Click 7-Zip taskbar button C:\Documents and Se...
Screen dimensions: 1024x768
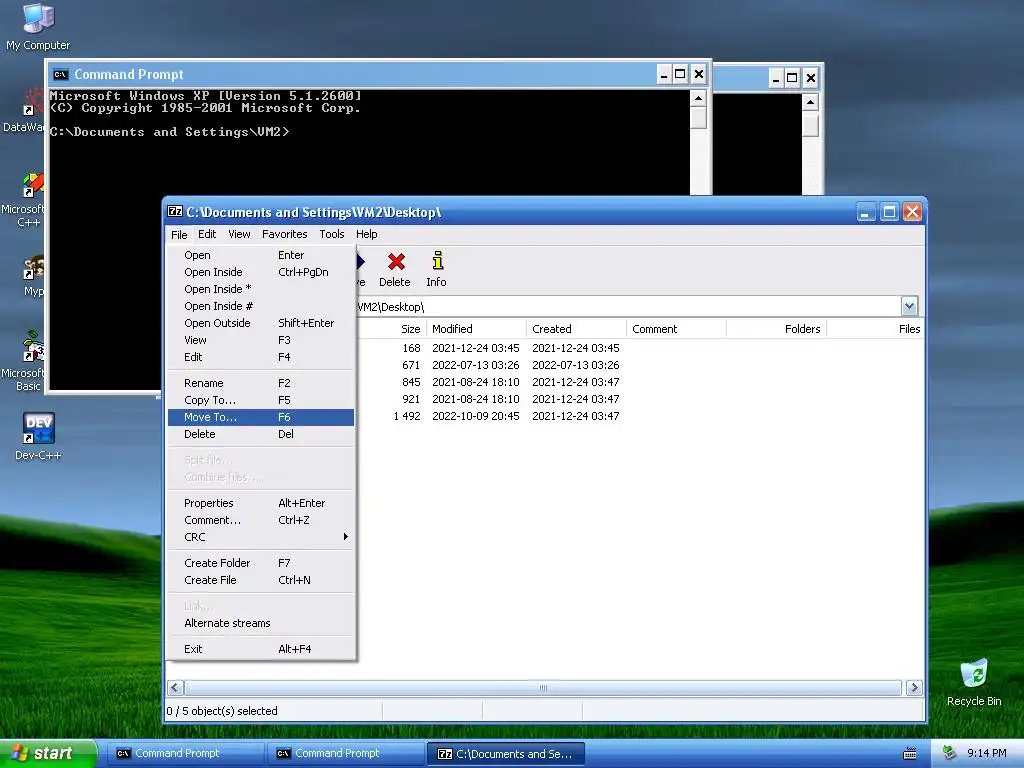coord(505,754)
